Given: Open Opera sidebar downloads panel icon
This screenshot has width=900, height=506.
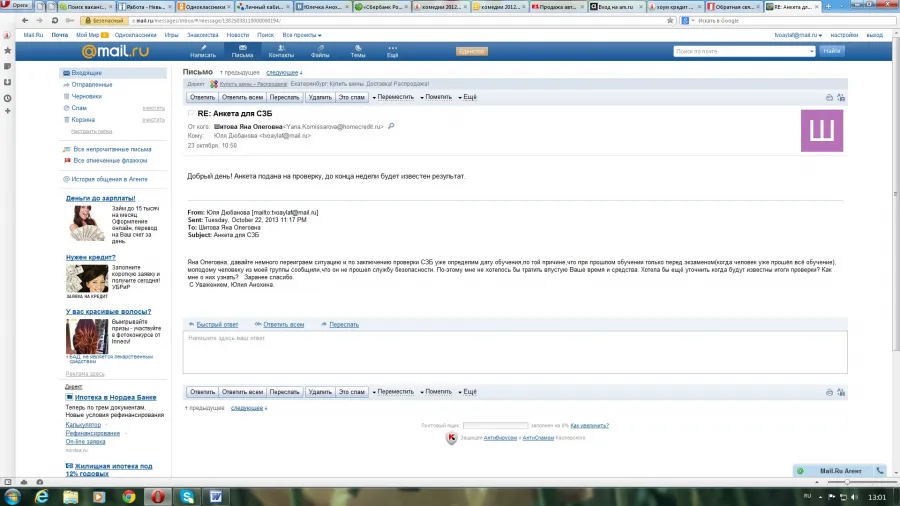Looking at the screenshot, I should tap(7, 82).
